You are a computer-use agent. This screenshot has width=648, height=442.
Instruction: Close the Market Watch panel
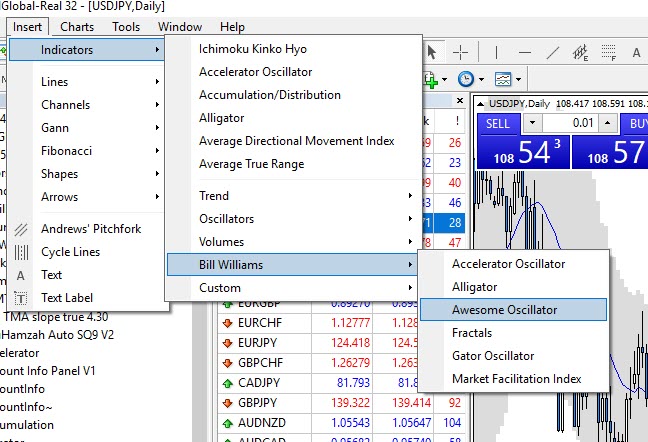[460, 100]
